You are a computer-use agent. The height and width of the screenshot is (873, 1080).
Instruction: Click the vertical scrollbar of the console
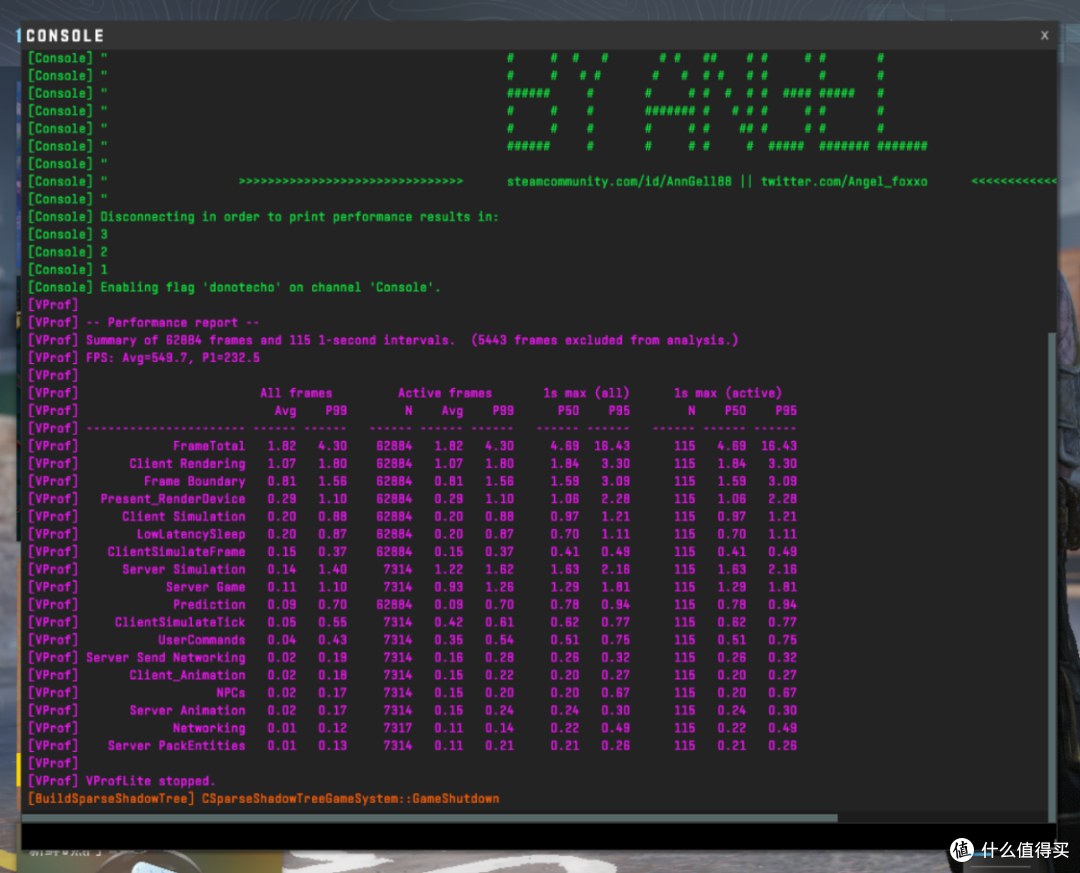1051,575
